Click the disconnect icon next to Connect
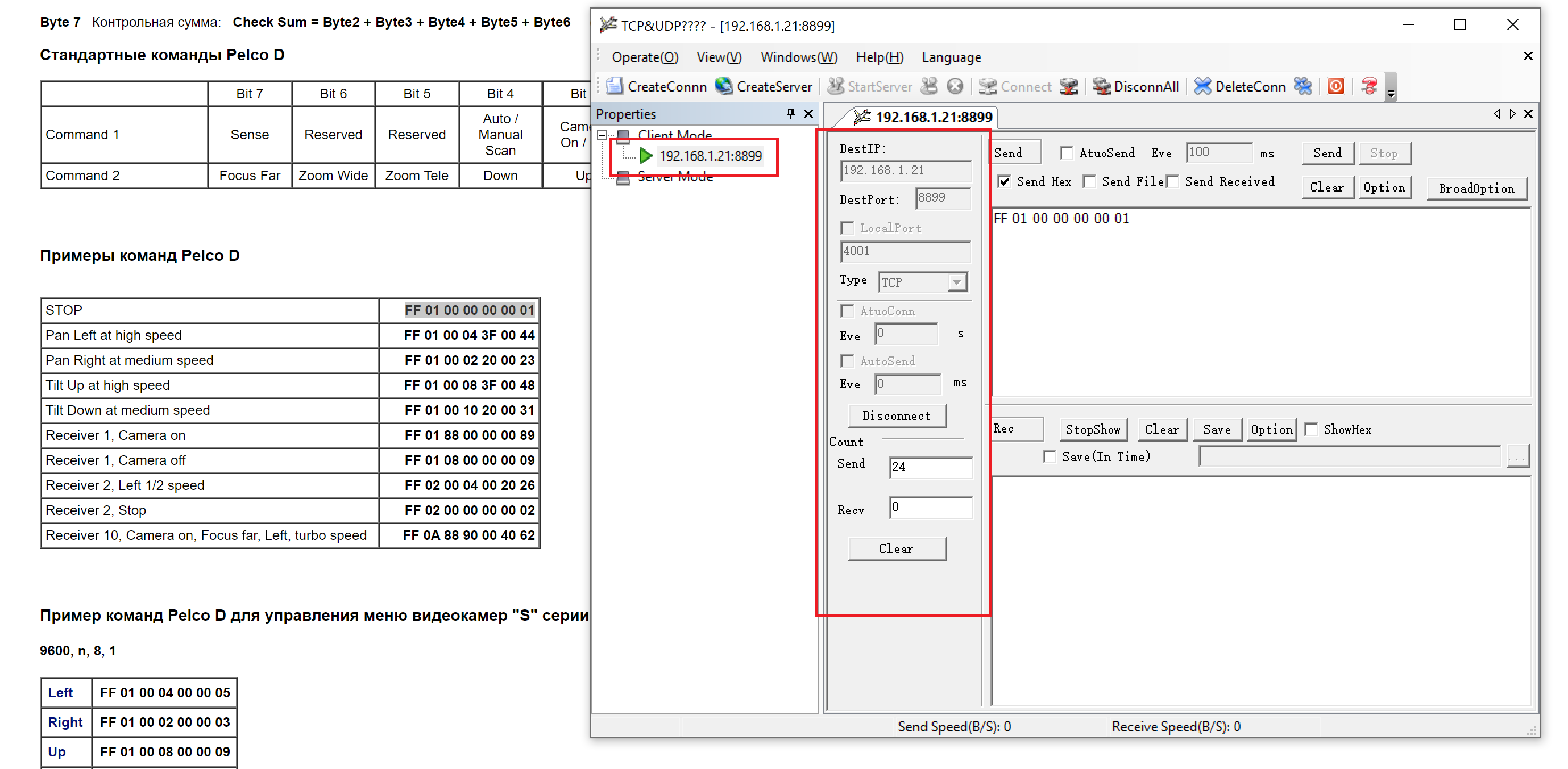1568x769 pixels. [1068, 86]
